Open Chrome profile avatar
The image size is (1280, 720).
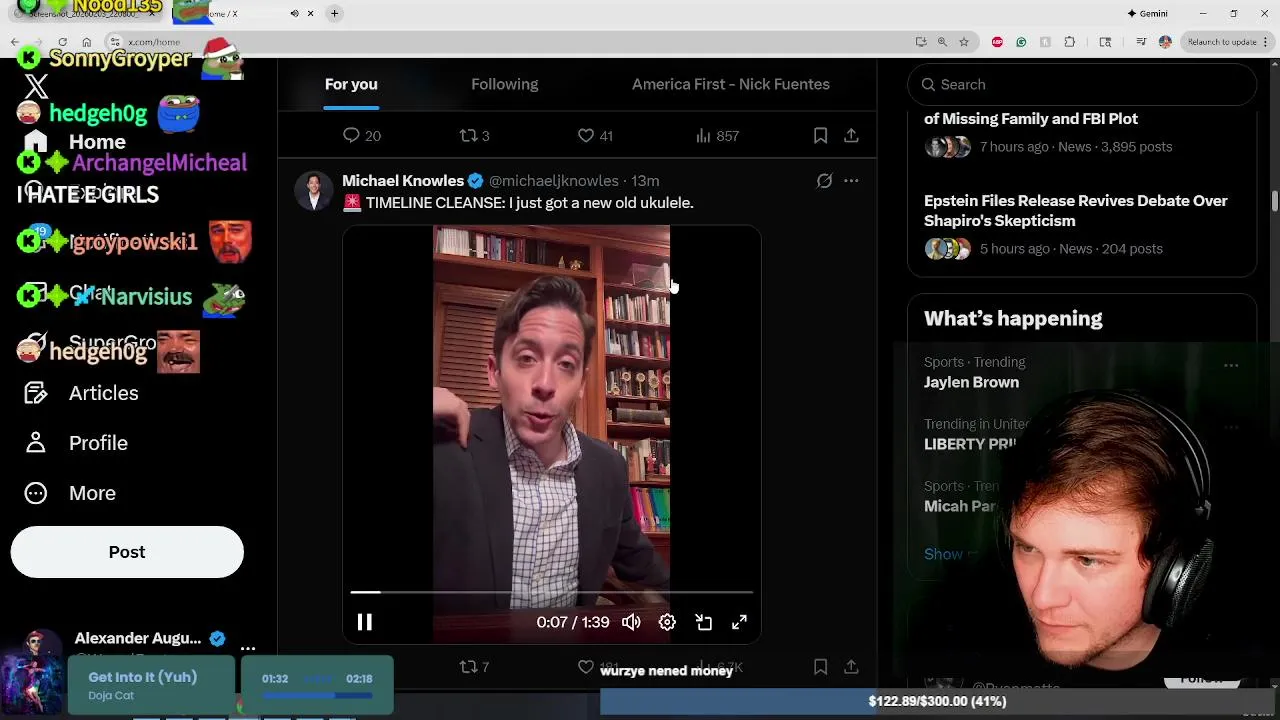(x=1165, y=42)
